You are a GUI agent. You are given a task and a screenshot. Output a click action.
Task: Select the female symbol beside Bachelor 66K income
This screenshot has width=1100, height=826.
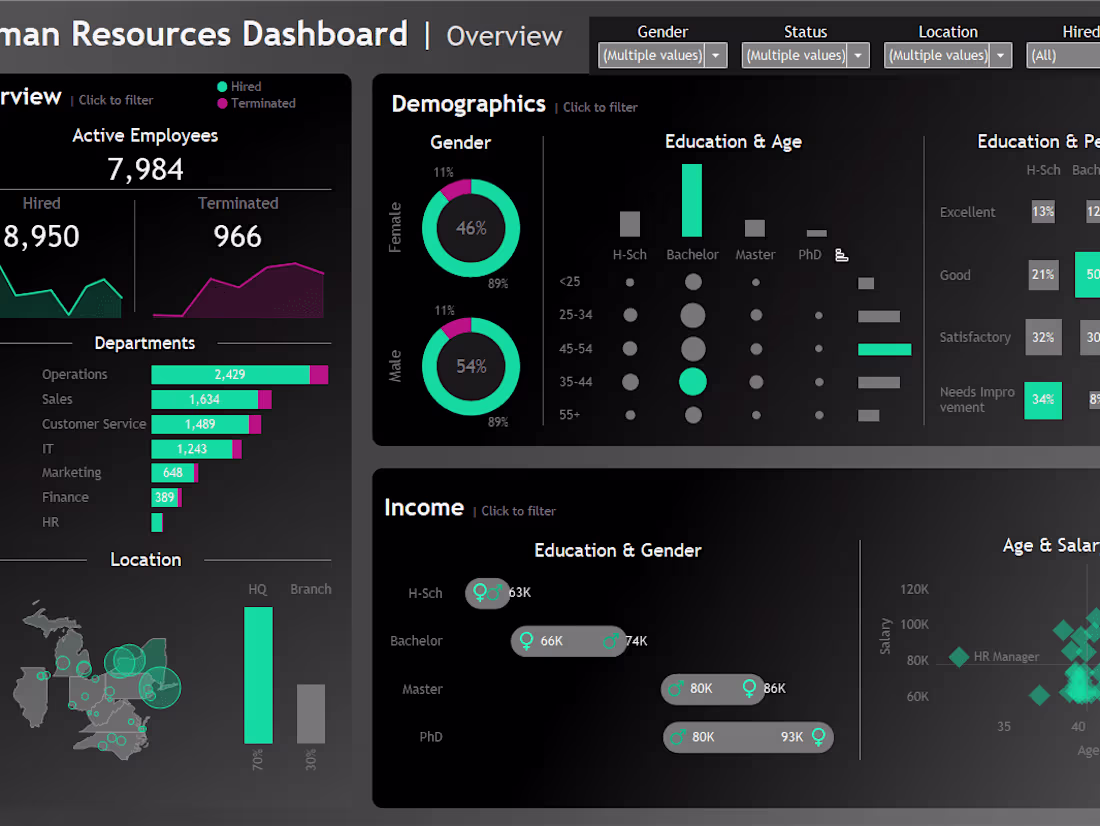click(525, 641)
